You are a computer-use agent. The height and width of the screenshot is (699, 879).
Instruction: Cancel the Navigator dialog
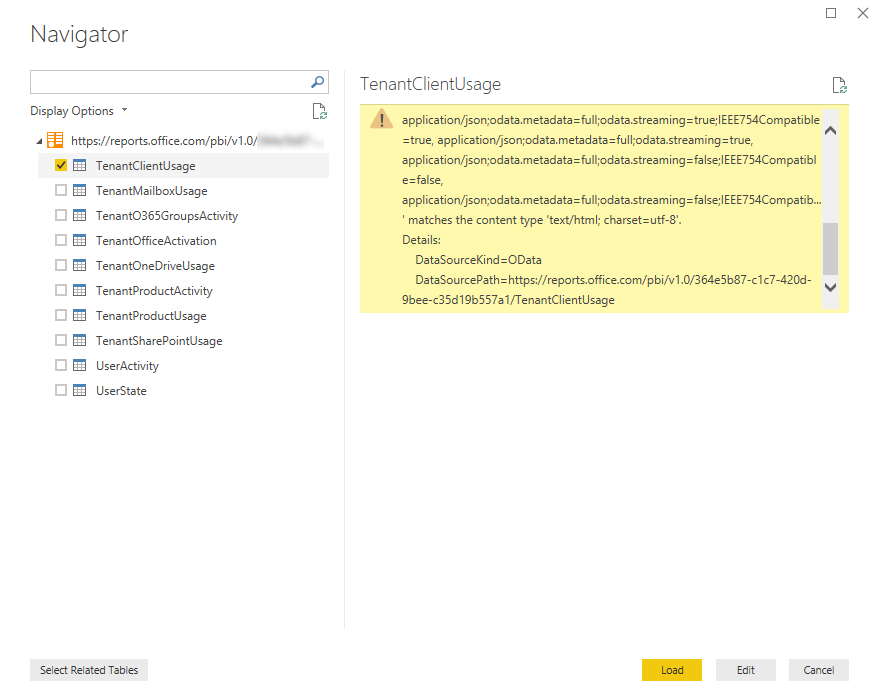[x=818, y=670]
